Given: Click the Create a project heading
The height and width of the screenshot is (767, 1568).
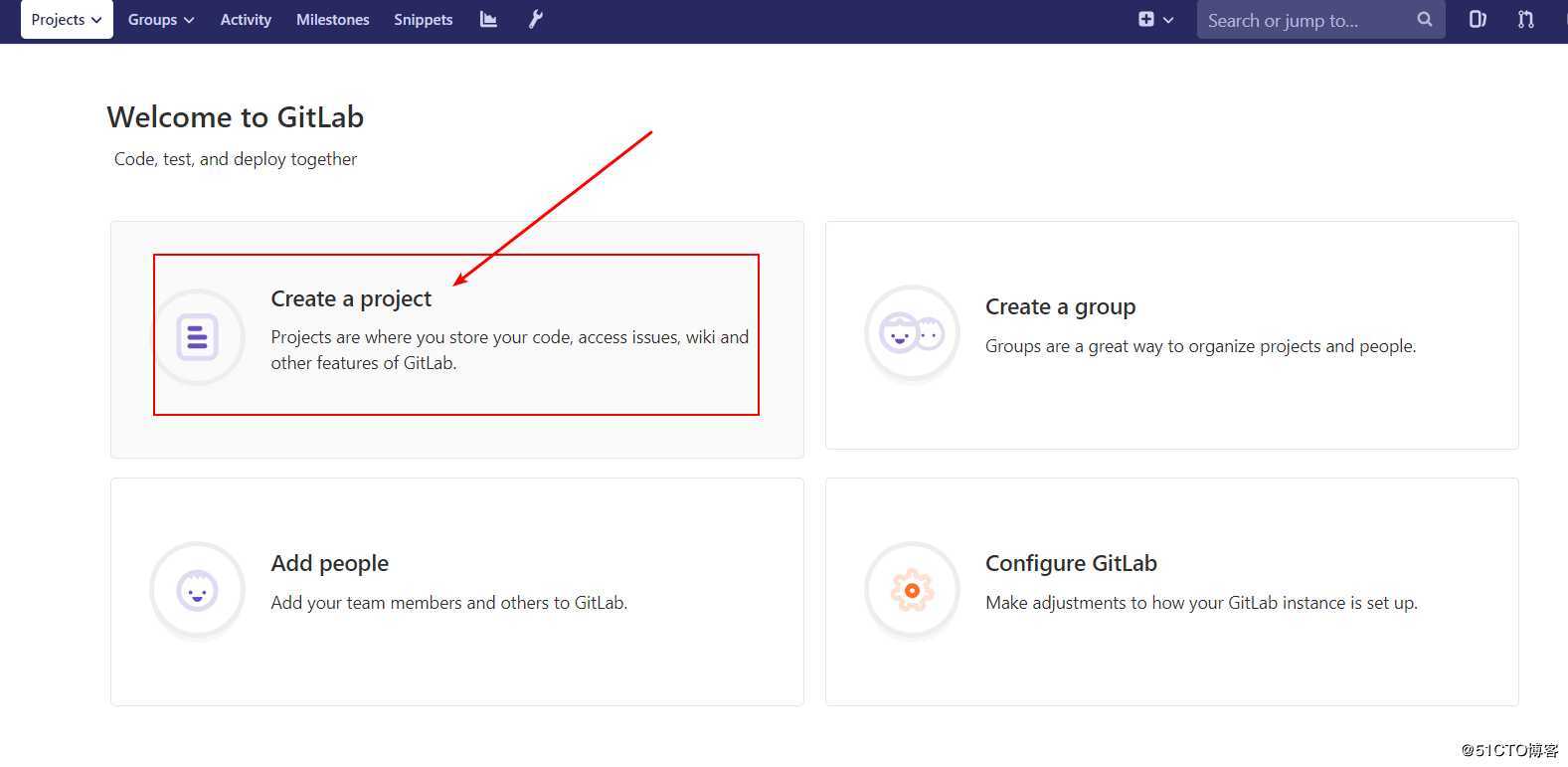Looking at the screenshot, I should 351,299.
